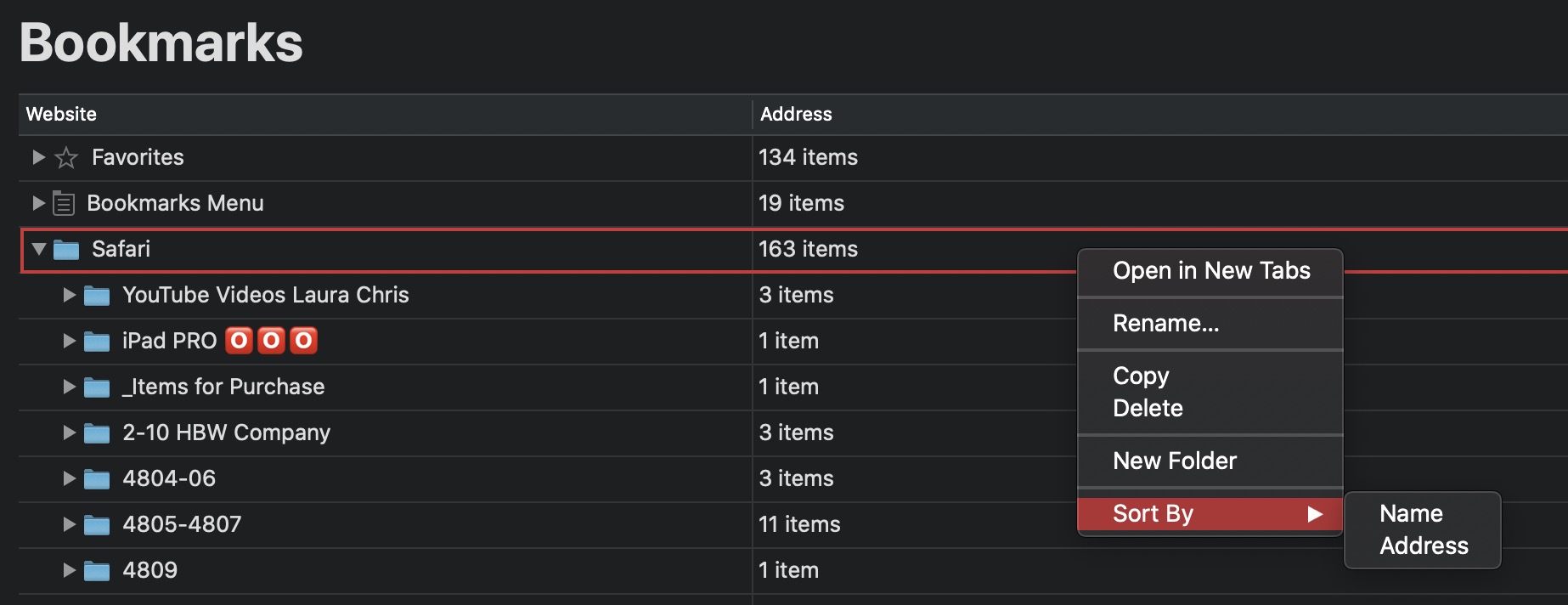Click the Safari folder icon
The width and height of the screenshot is (1568, 605).
click(66, 249)
